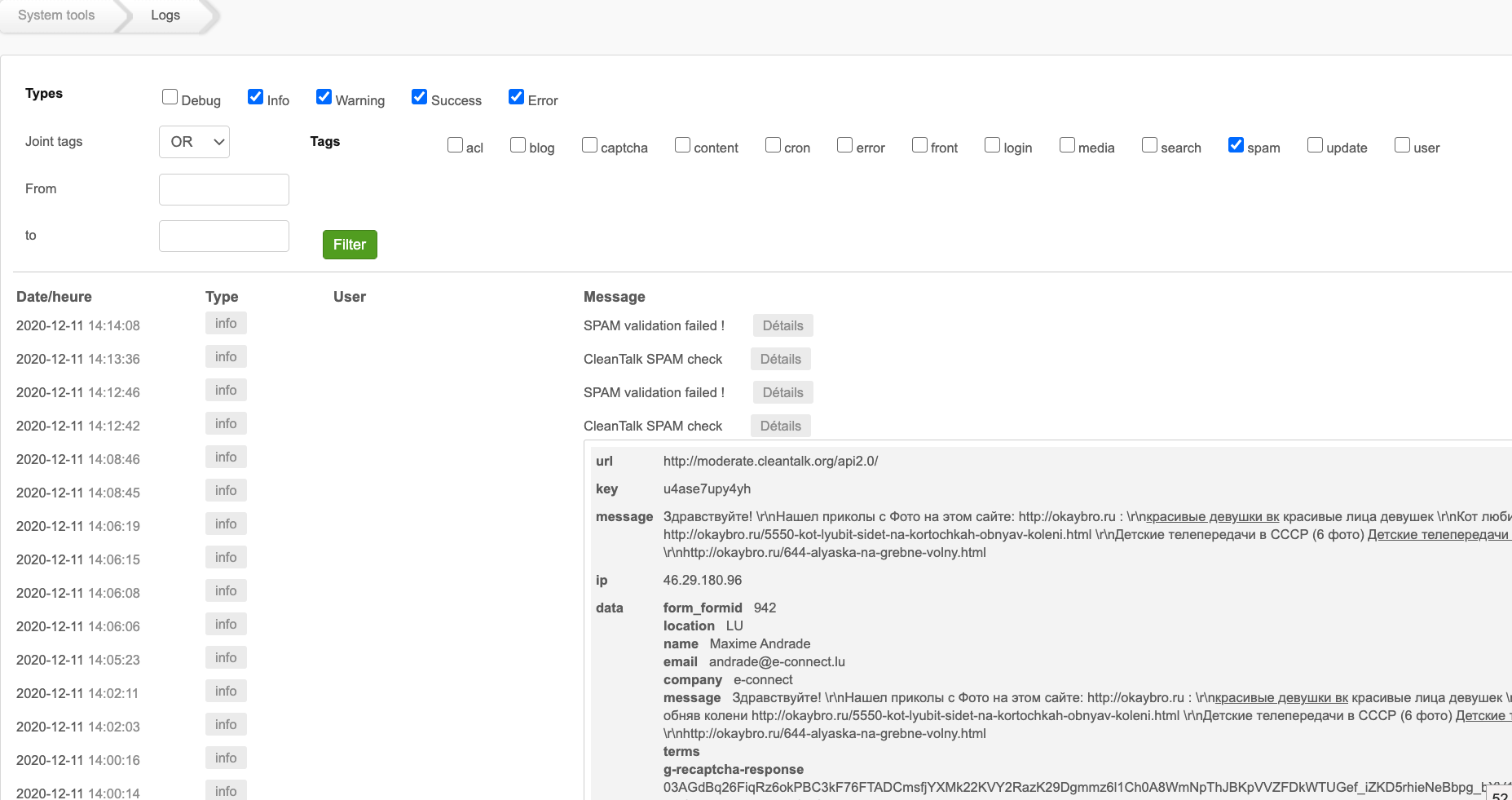The height and width of the screenshot is (800, 1512).
Task: Expand Détails for the 14:14:08 SPAM validation entry
Action: (782, 325)
